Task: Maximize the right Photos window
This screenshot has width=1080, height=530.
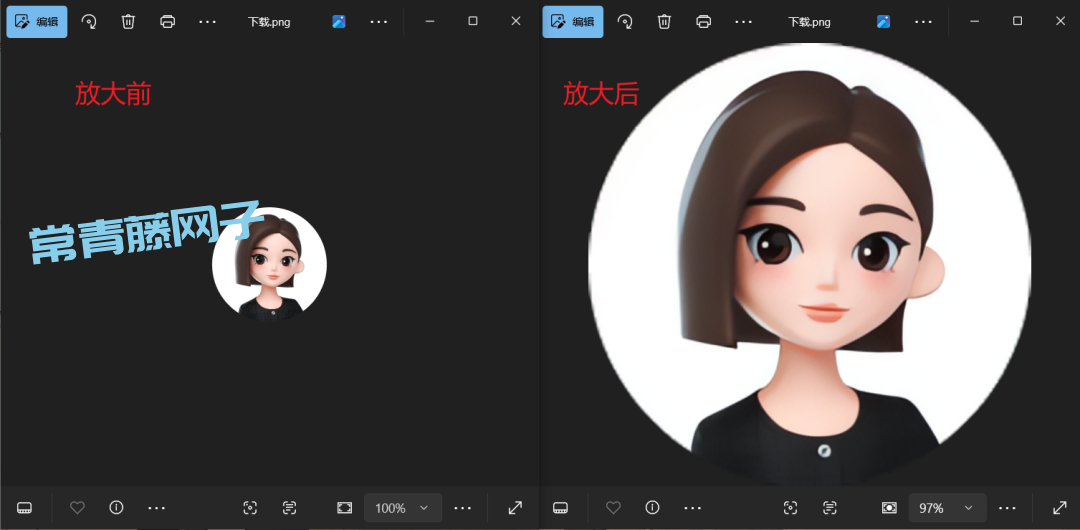Action: pos(1017,21)
